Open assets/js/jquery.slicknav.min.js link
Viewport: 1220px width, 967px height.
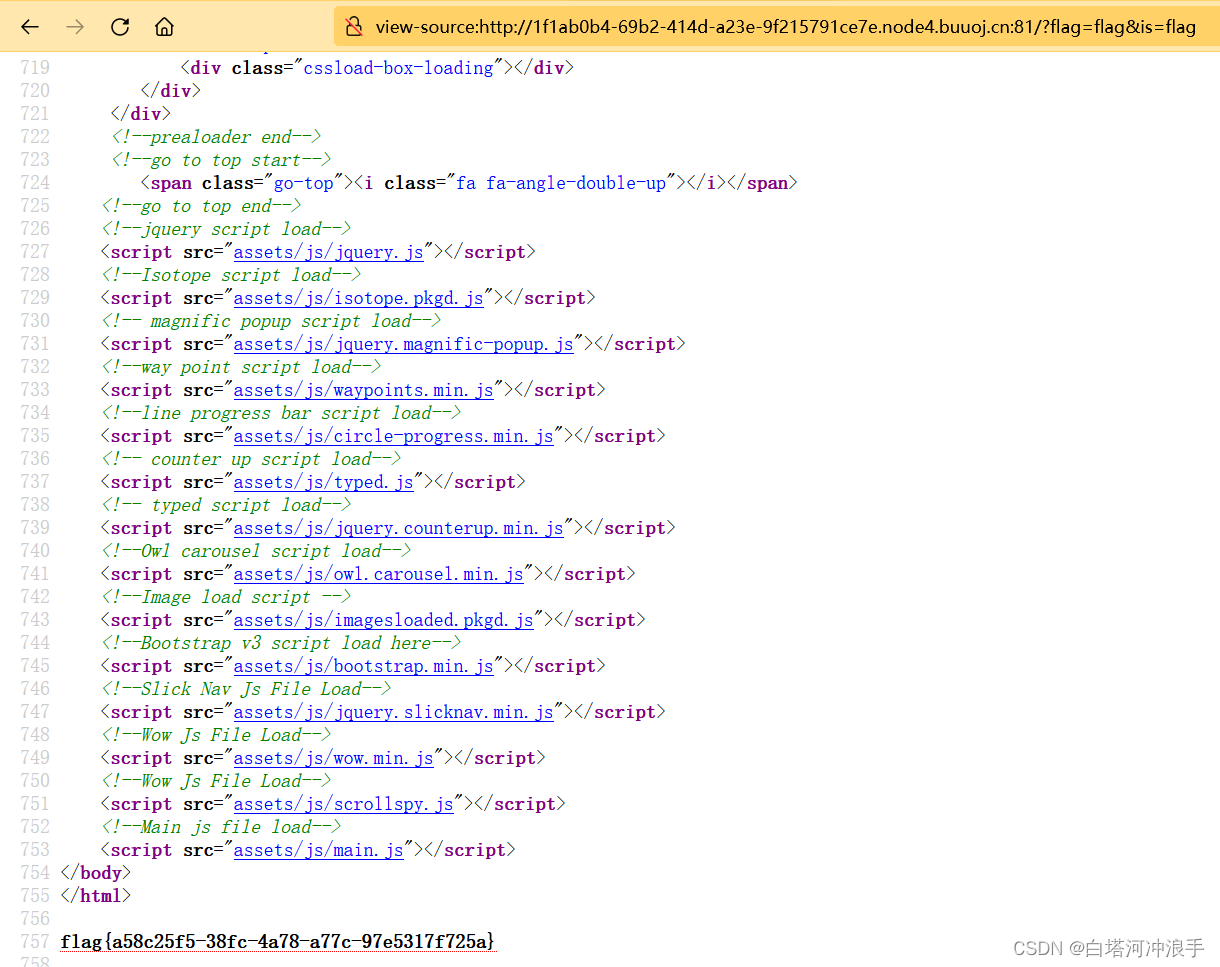(x=393, y=712)
